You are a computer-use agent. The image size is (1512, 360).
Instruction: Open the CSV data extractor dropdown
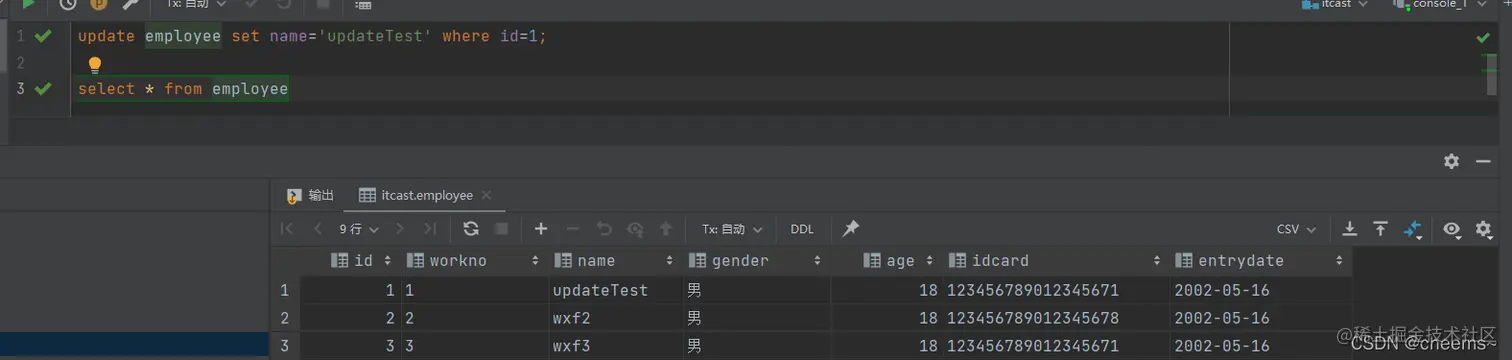(x=1297, y=229)
